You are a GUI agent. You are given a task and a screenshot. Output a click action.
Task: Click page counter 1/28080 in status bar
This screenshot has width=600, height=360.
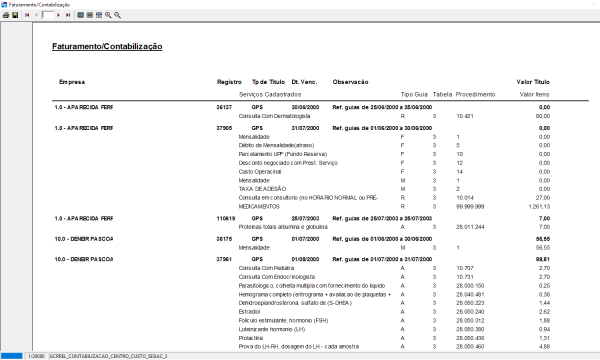pyautogui.click(x=37, y=356)
